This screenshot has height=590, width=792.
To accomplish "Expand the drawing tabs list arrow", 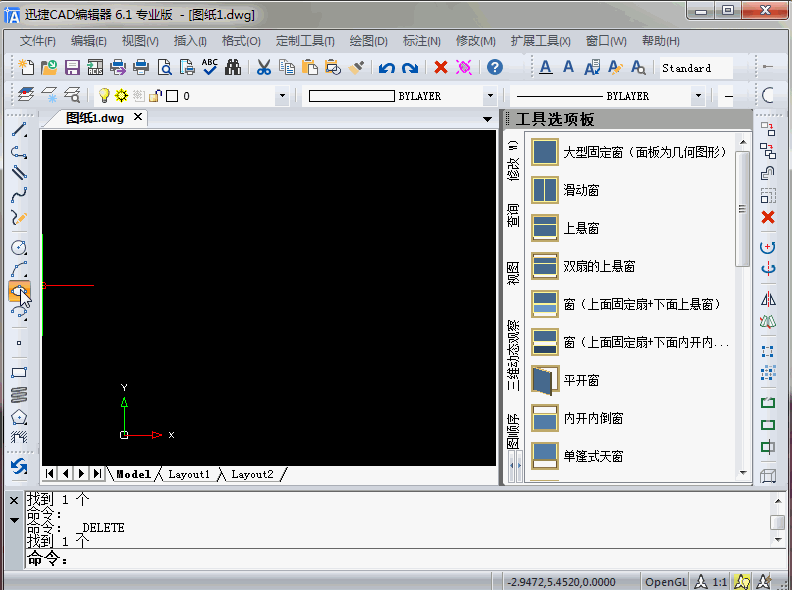I will tap(487, 120).
